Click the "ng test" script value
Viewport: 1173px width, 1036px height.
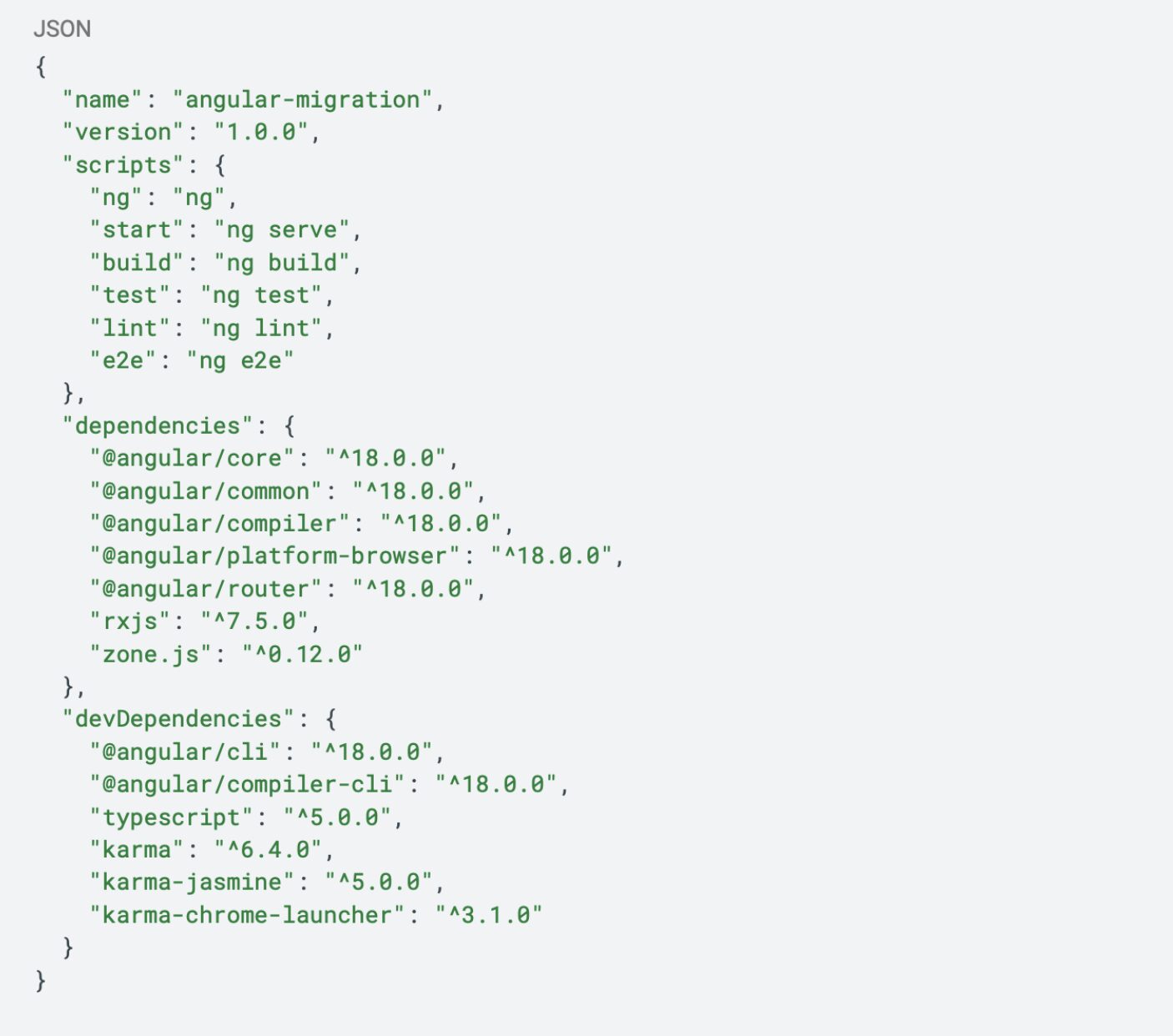(x=261, y=295)
